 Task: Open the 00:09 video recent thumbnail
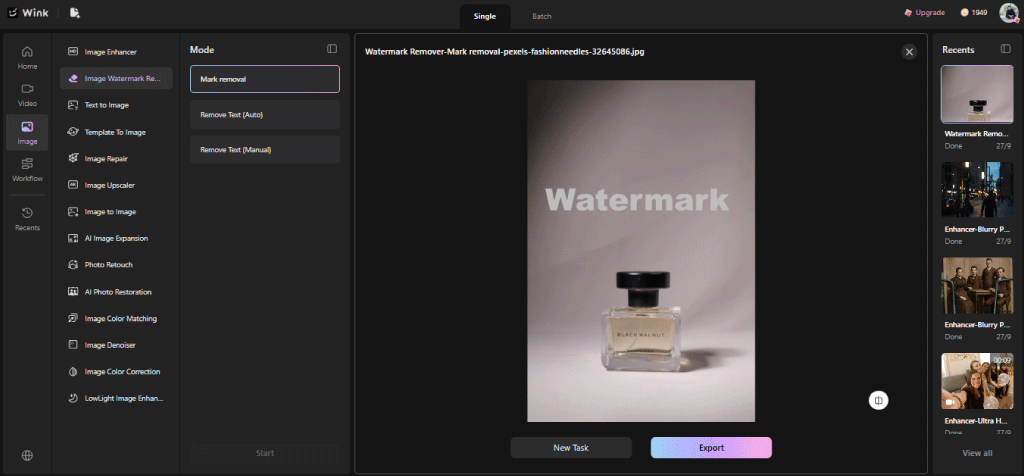point(977,381)
